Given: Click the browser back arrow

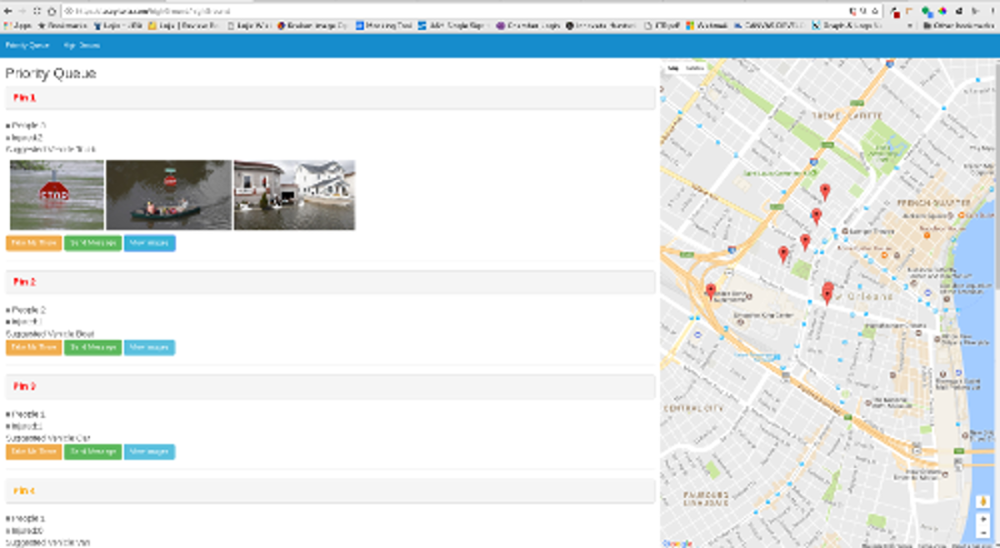Looking at the screenshot, I should tap(8, 11).
